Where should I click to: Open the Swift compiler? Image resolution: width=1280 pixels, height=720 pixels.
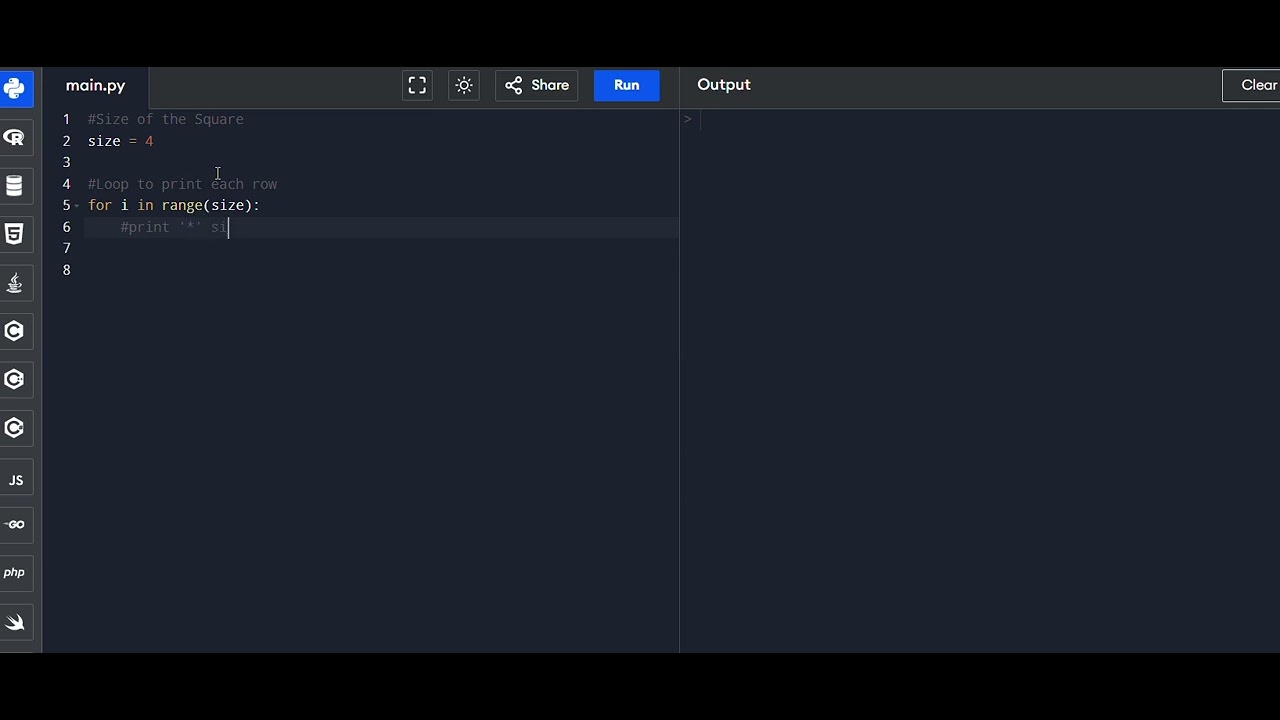click(x=15, y=623)
